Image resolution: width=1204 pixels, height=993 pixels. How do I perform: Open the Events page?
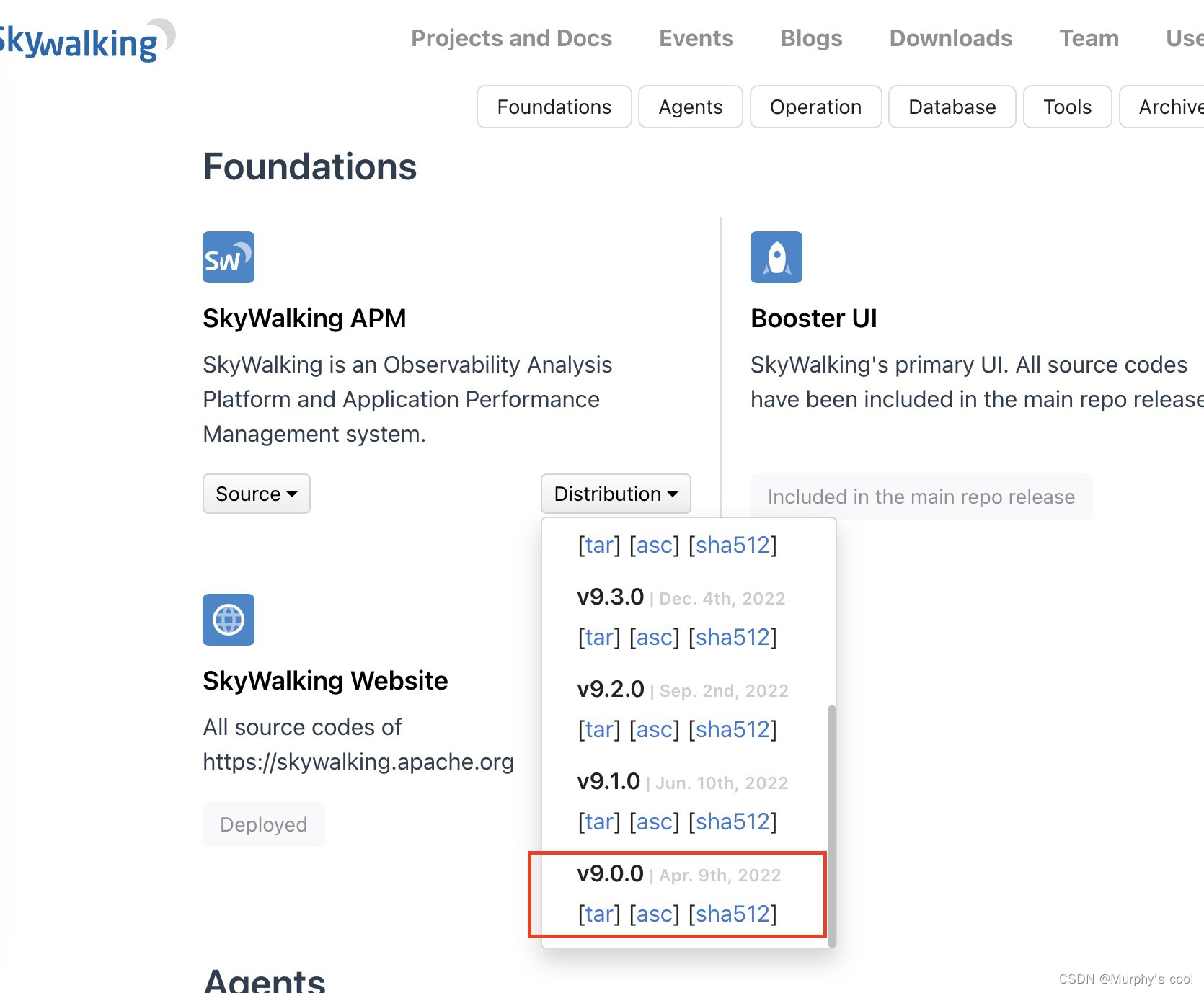(x=695, y=38)
